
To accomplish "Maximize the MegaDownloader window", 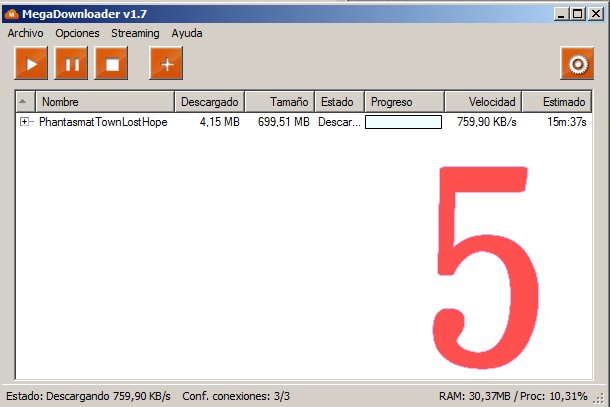I will (x=578, y=14).
